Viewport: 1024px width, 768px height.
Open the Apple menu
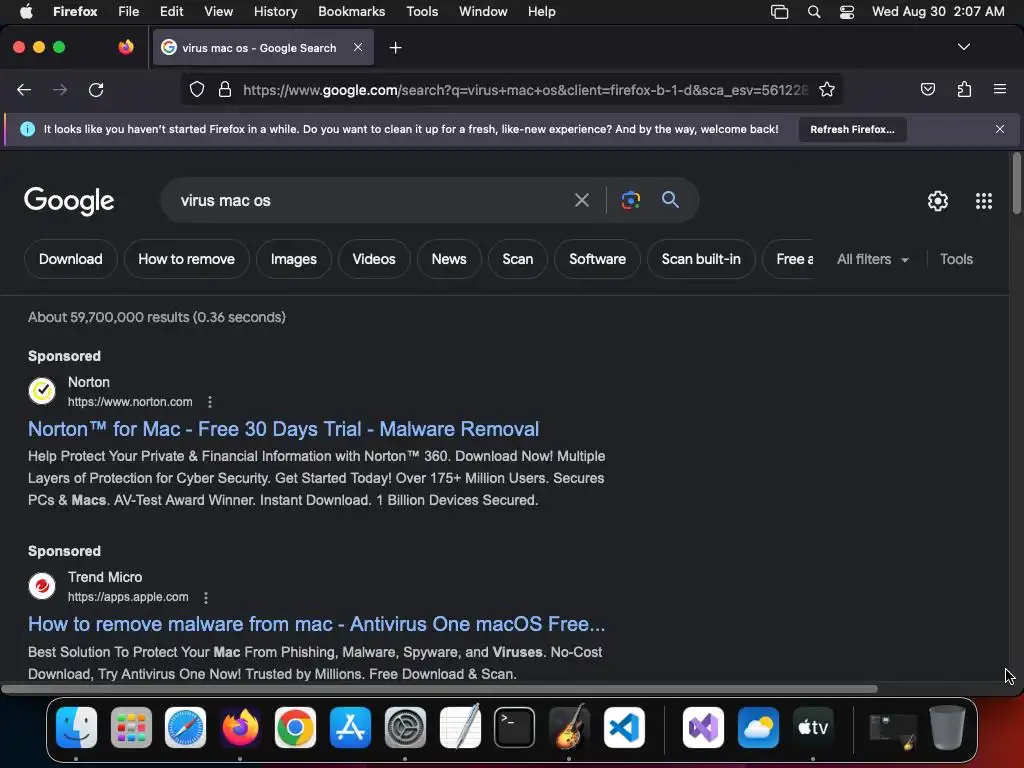pyautogui.click(x=26, y=12)
